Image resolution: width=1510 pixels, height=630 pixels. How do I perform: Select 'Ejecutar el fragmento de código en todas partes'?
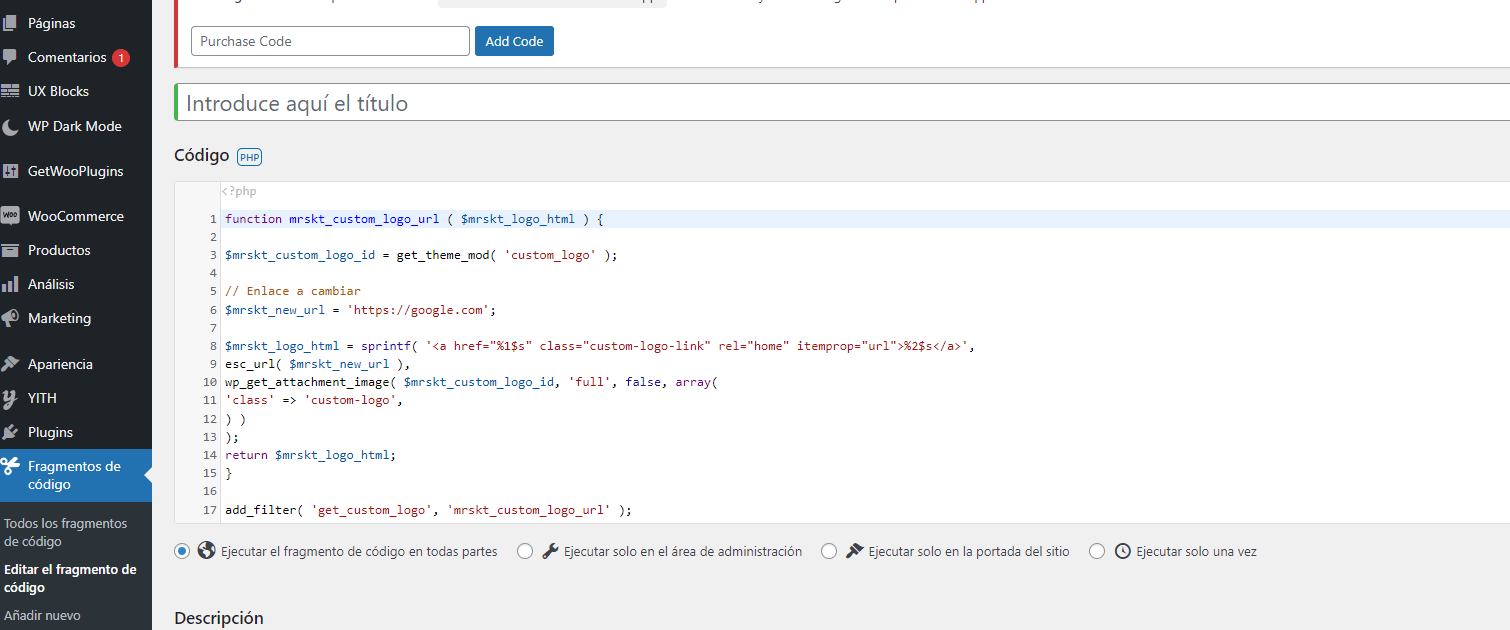pyautogui.click(x=182, y=551)
